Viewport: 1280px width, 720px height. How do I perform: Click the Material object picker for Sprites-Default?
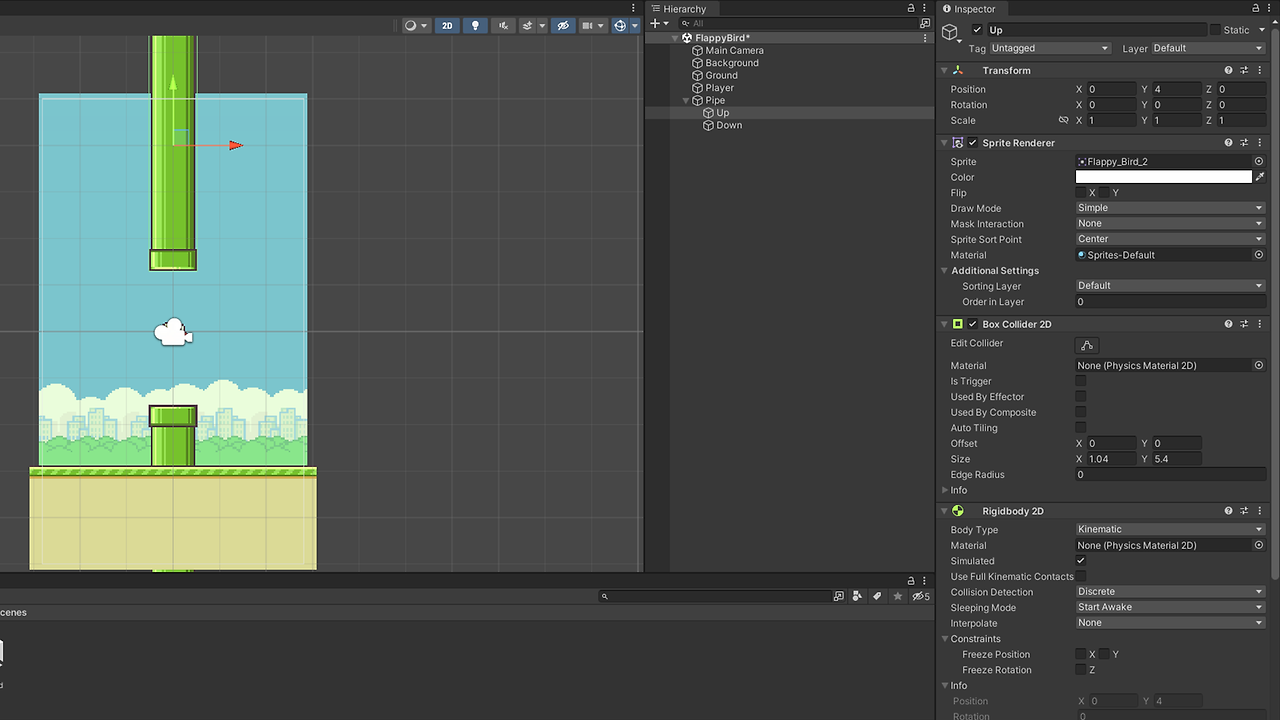coord(1259,255)
